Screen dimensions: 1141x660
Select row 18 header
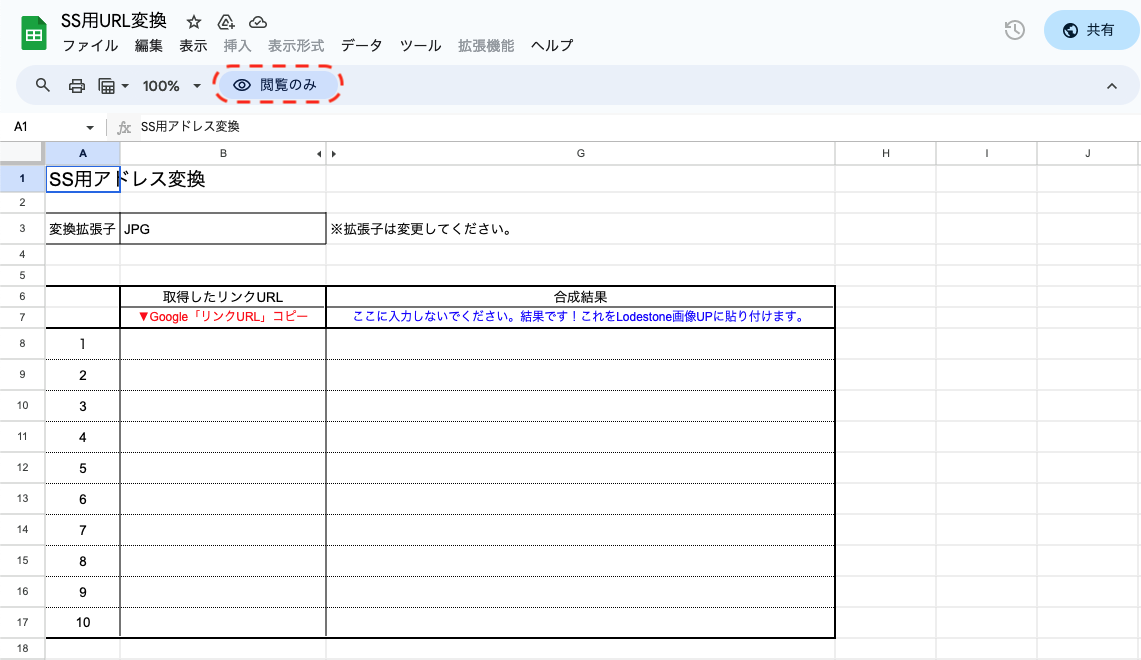23,648
